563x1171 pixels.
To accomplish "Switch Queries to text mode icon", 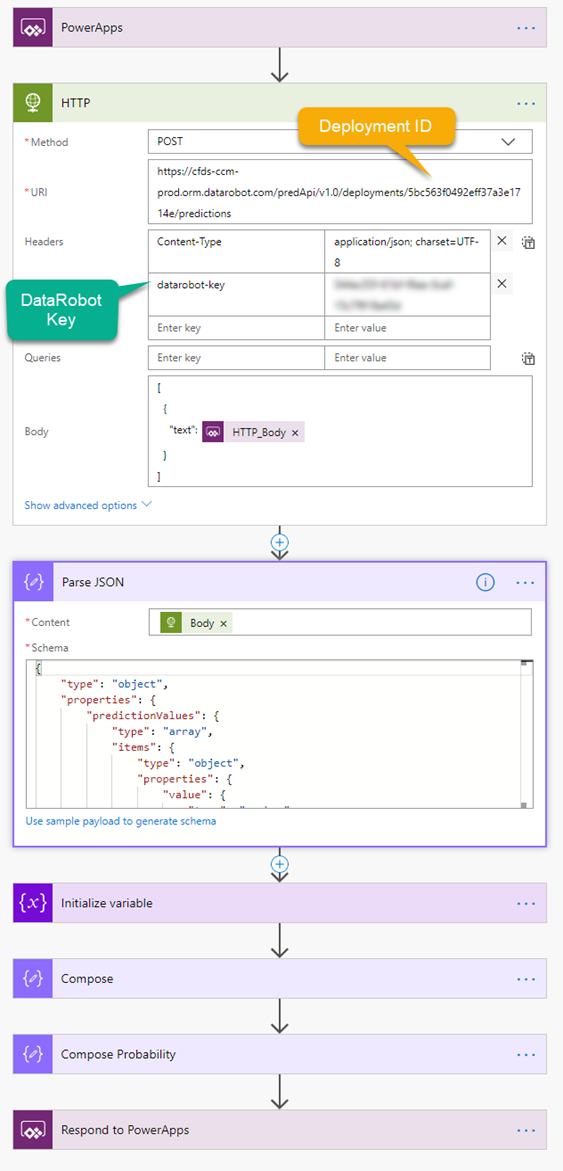I will tap(528, 358).
